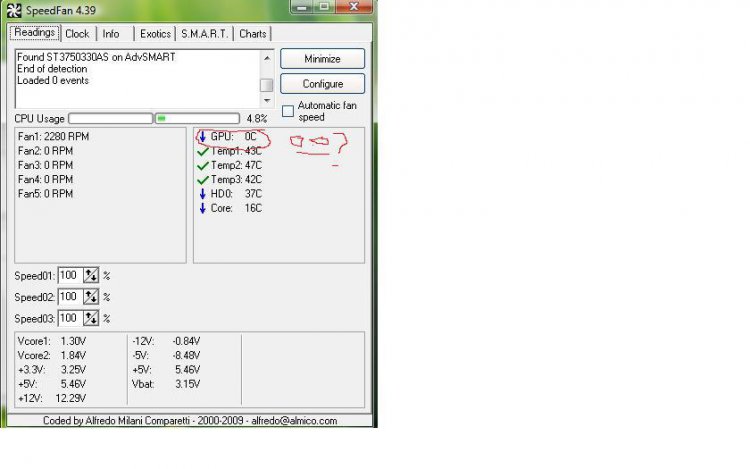Viewport: 750px width, 469px height.
Task: Click the Vcore2 1.84V value
Action: click(x=73, y=356)
